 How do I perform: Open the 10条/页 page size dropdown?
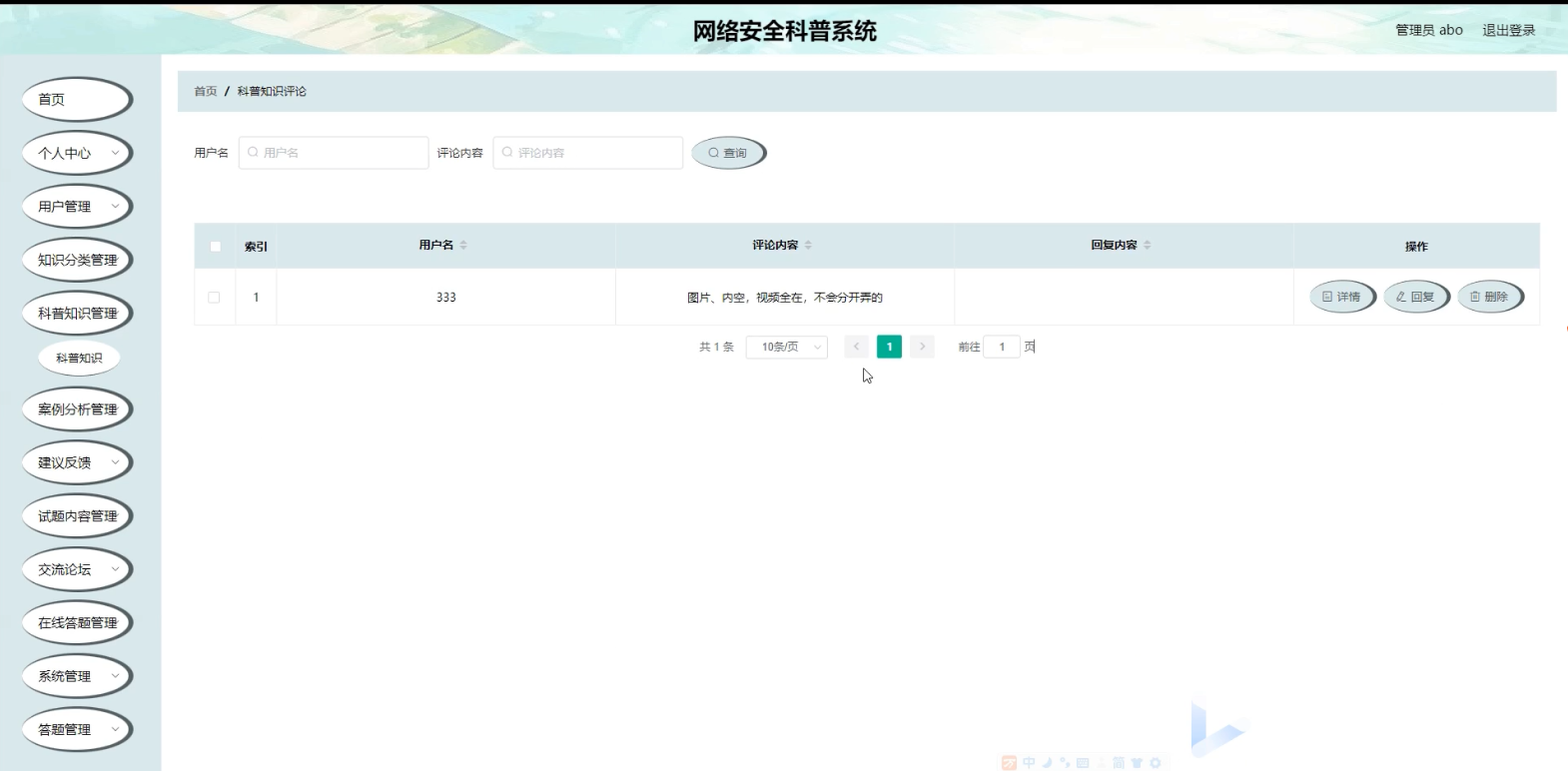[786, 347]
